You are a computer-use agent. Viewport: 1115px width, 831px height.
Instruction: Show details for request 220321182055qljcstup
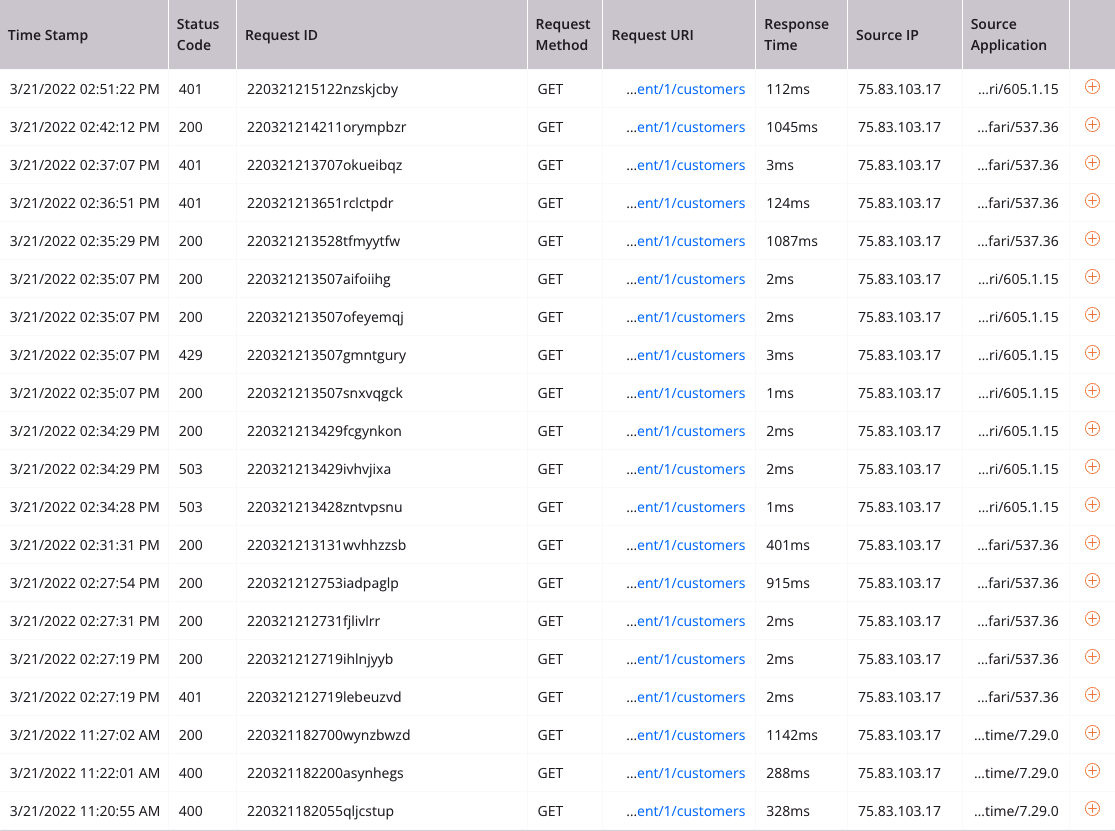[x=1092, y=810]
